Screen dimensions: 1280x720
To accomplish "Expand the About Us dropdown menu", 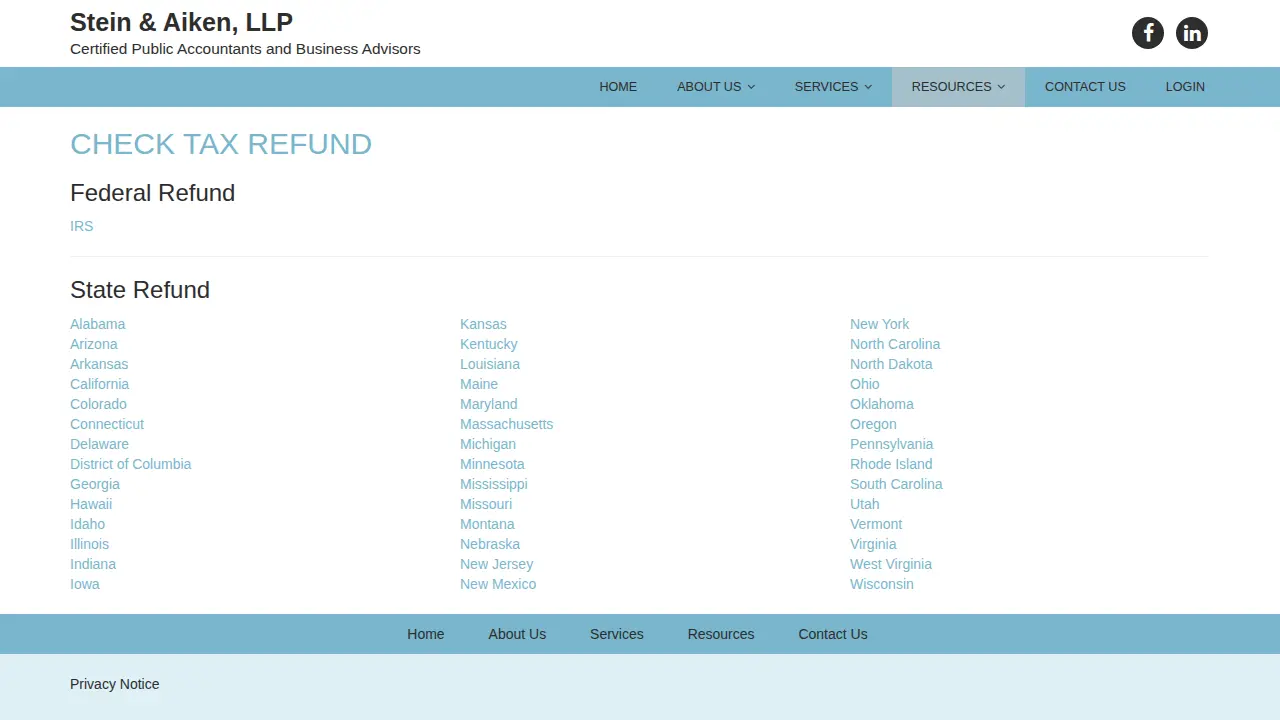I will (716, 87).
